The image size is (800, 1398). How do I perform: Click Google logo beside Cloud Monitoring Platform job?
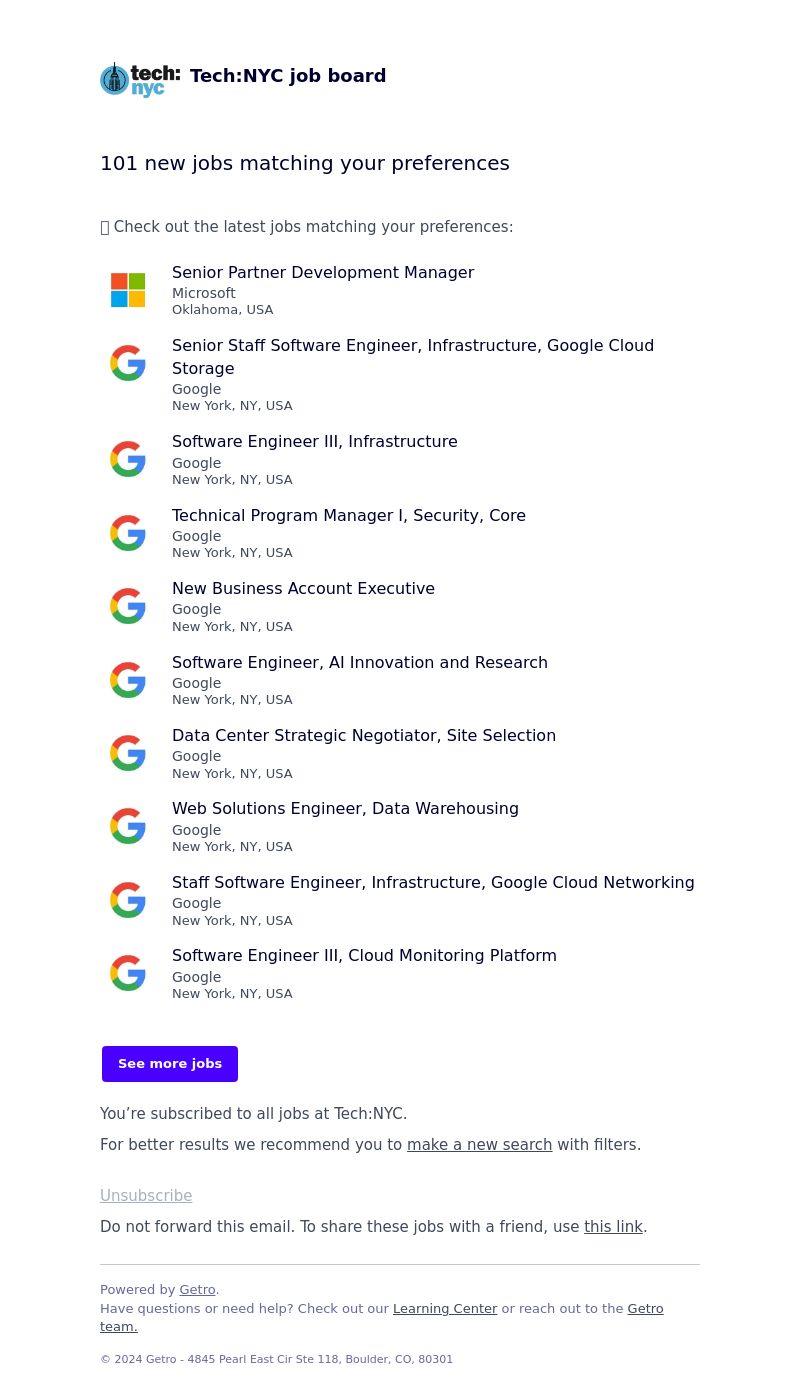coord(128,973)
